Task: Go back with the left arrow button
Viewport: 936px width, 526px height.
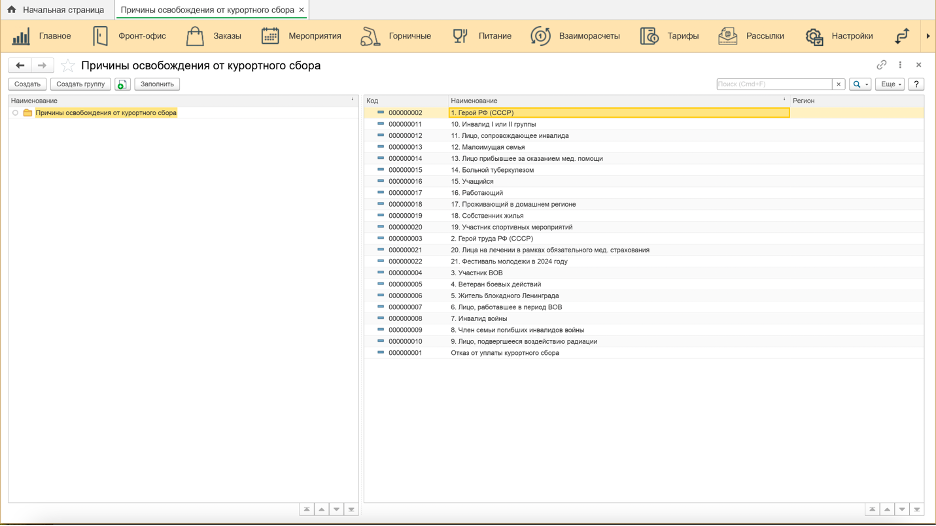Action: point(20,65)
